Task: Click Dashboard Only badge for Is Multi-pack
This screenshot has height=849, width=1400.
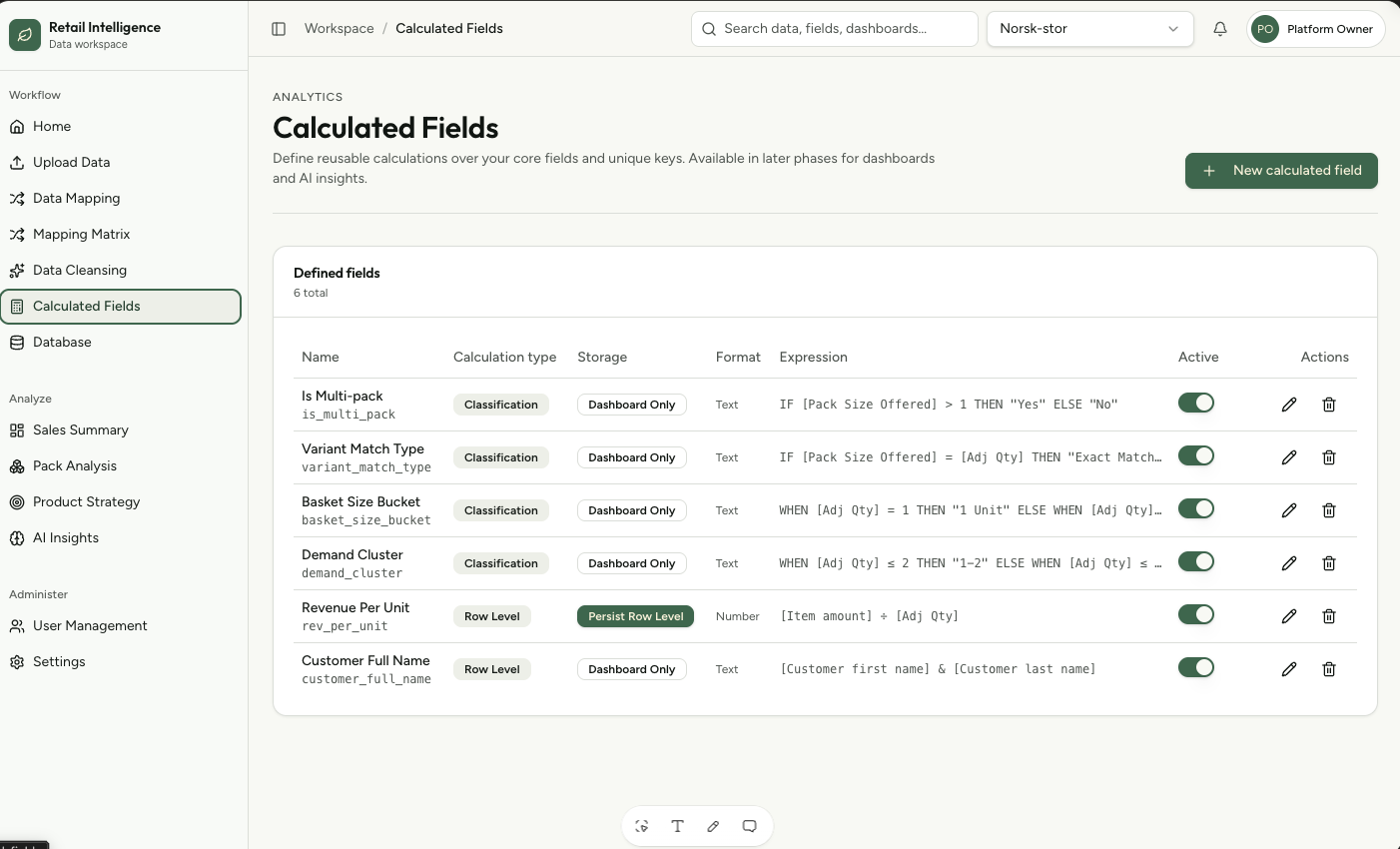Action: 632,405
